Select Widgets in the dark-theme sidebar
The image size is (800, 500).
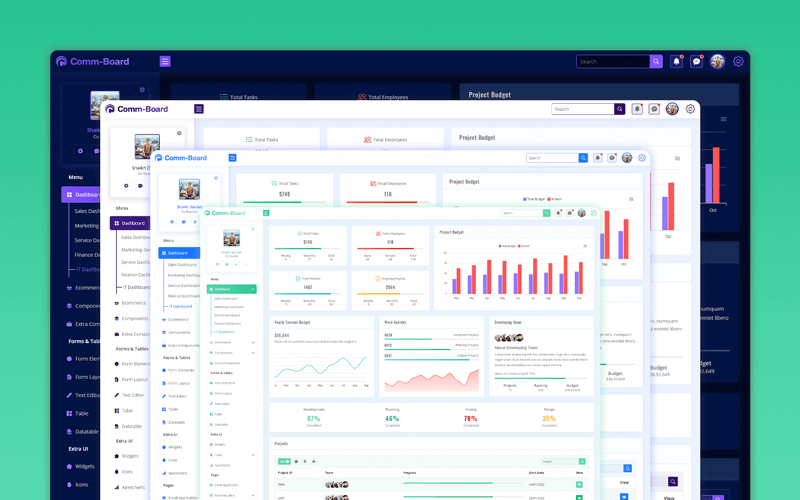[85, 466]
